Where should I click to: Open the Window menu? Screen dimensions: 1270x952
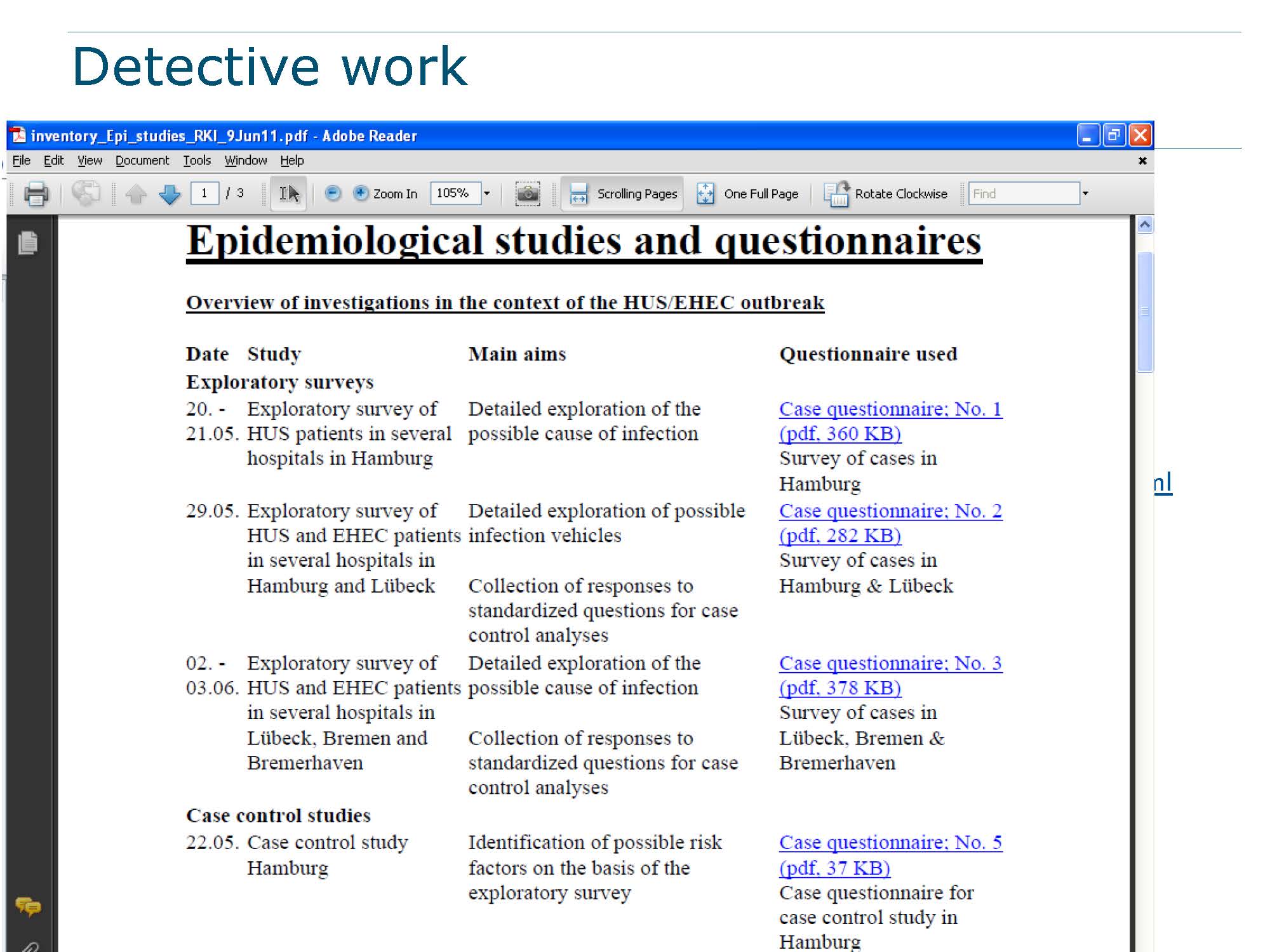[245, 161]
